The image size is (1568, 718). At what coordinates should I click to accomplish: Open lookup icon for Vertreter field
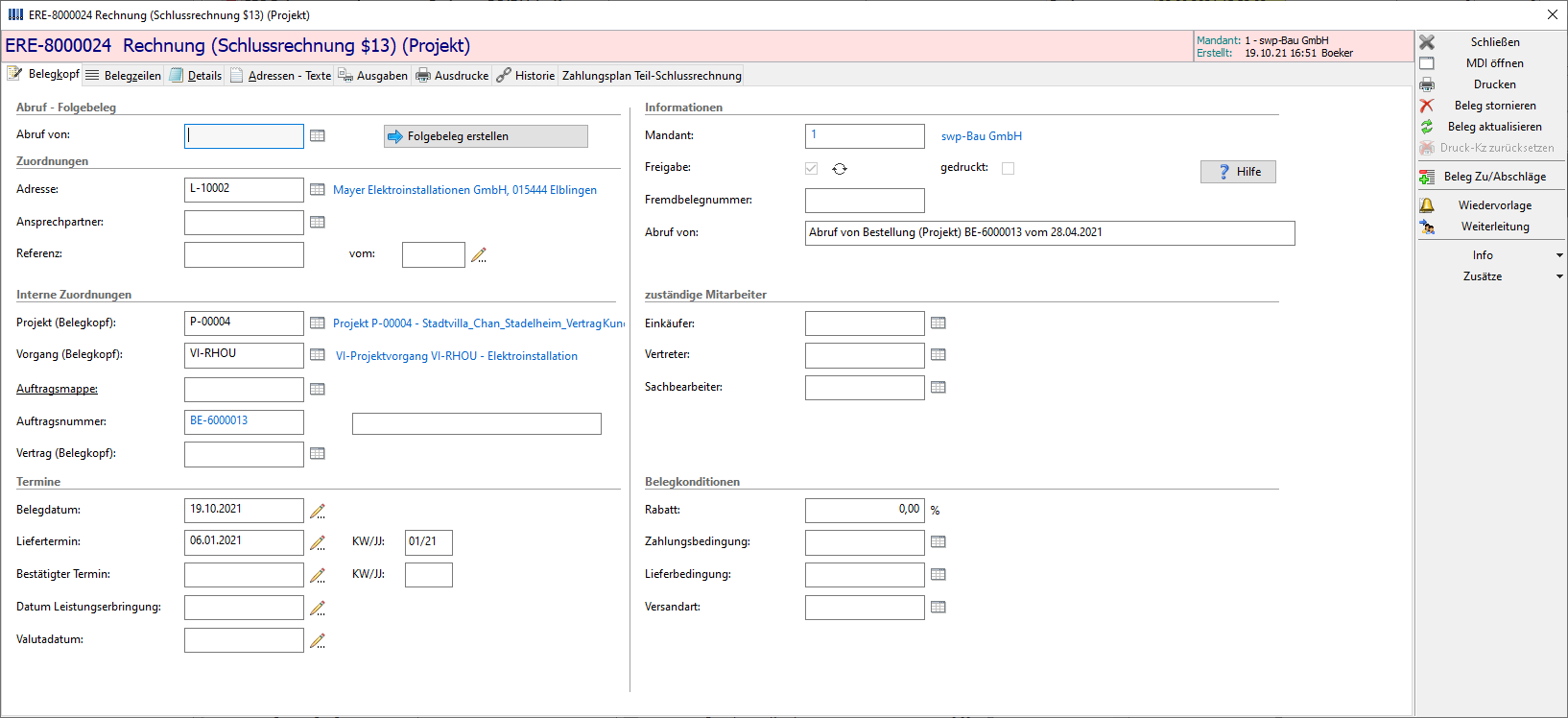(938, 355)
